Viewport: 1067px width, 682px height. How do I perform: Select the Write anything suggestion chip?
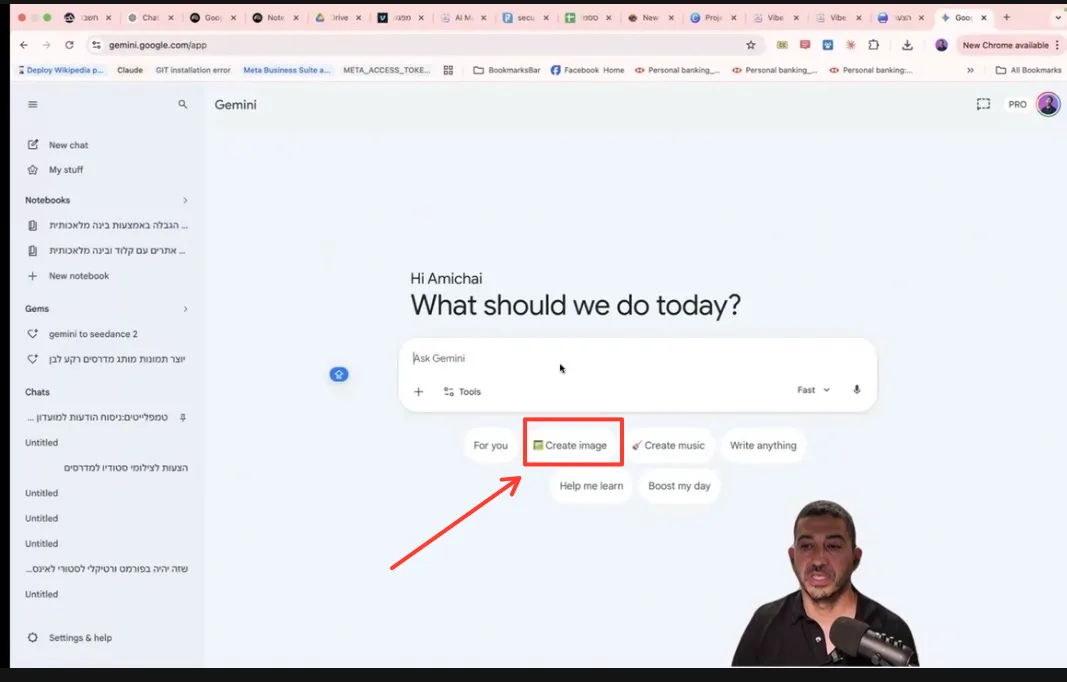click(763, 445)
